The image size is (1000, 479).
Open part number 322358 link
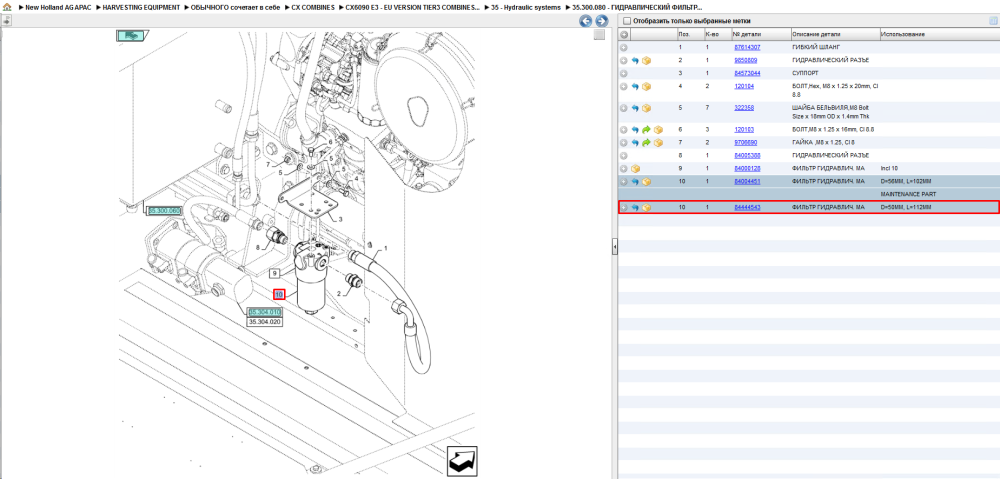pyautogui.click(x=744, y=108)
